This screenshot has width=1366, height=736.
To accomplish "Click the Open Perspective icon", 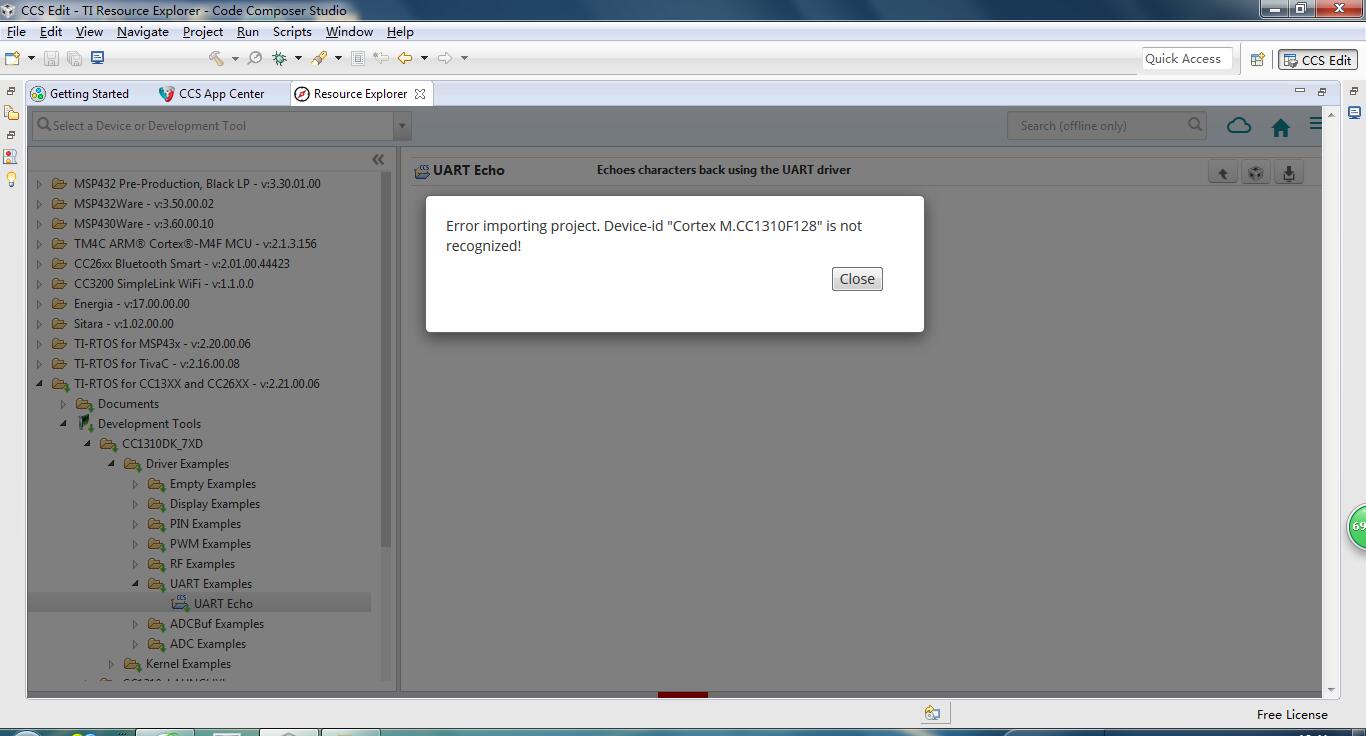I will (x=1258, y=60).
